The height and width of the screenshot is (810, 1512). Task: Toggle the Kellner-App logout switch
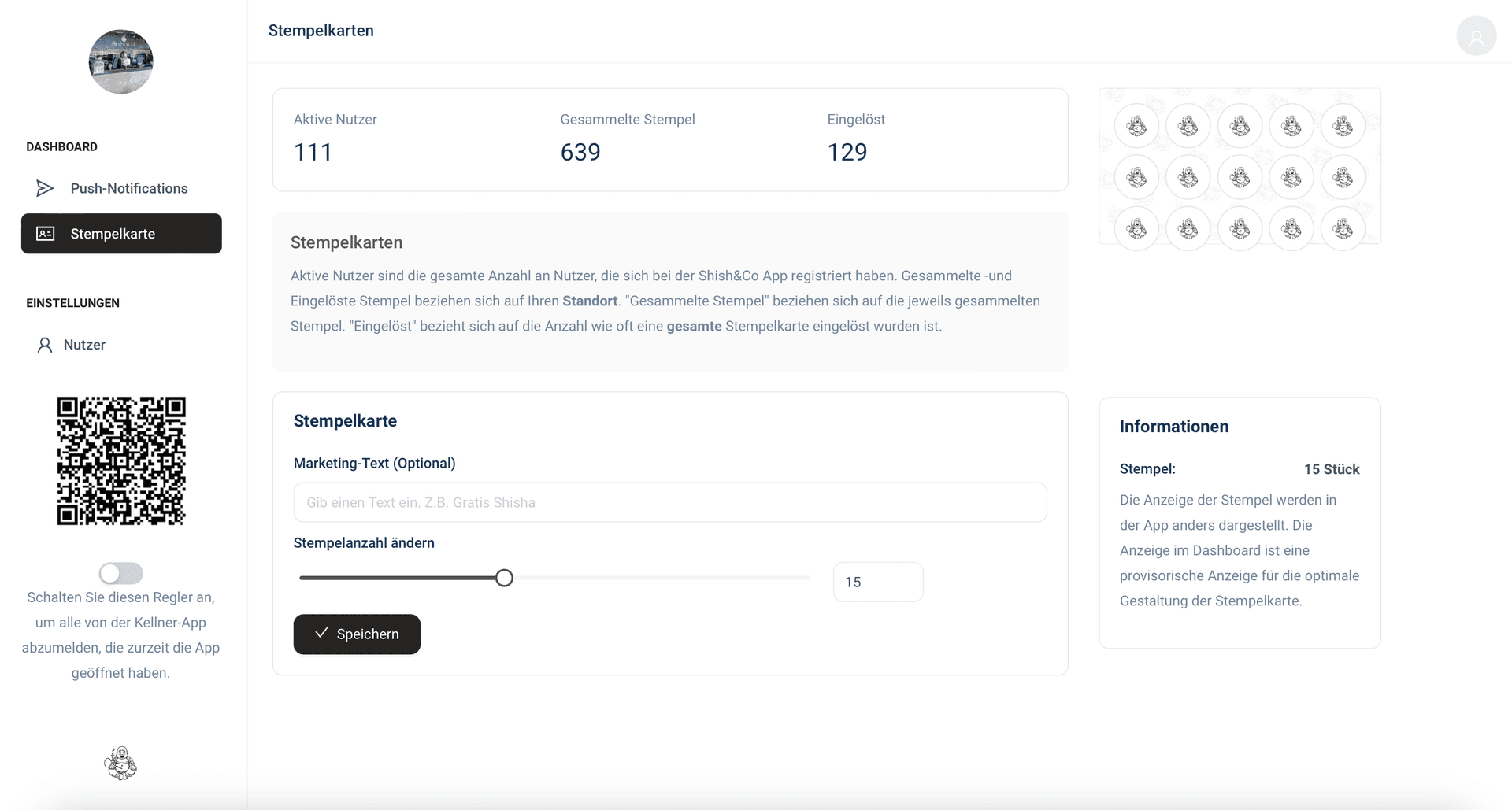[x=120, y=573]
